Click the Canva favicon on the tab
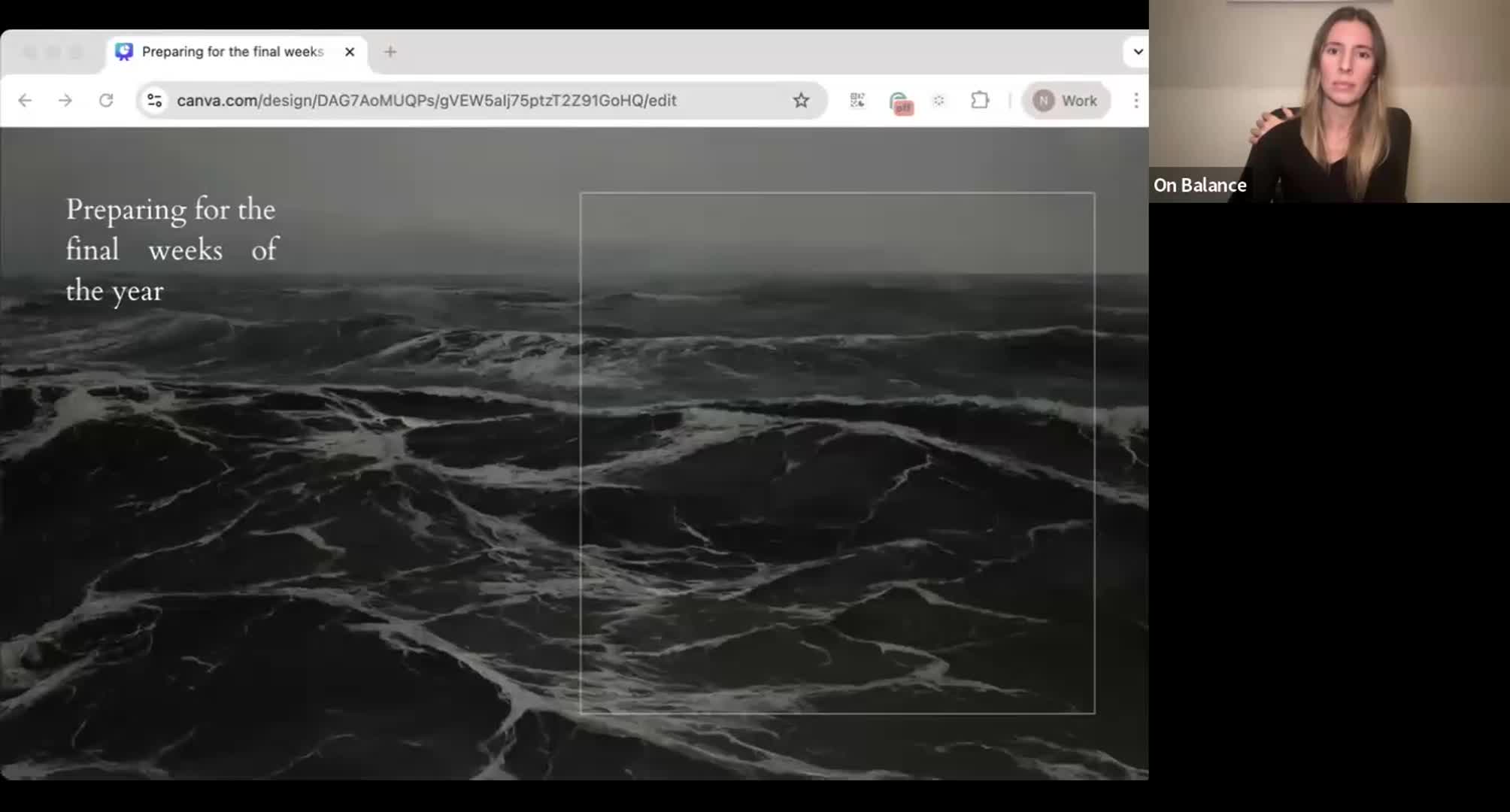The width and height of the screenshot is (1510, 812). point(124,52)
